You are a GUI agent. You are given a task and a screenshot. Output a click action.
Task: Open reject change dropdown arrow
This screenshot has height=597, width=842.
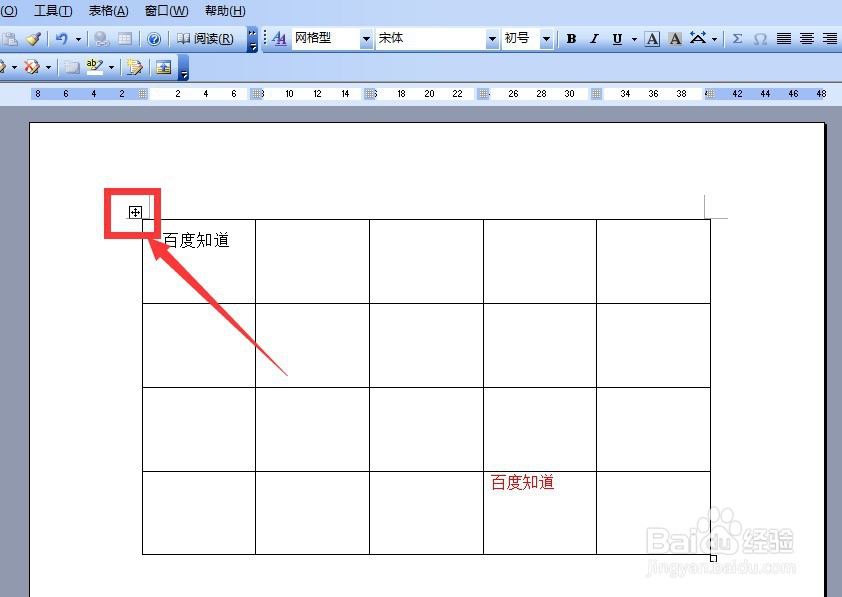(48, 67)
